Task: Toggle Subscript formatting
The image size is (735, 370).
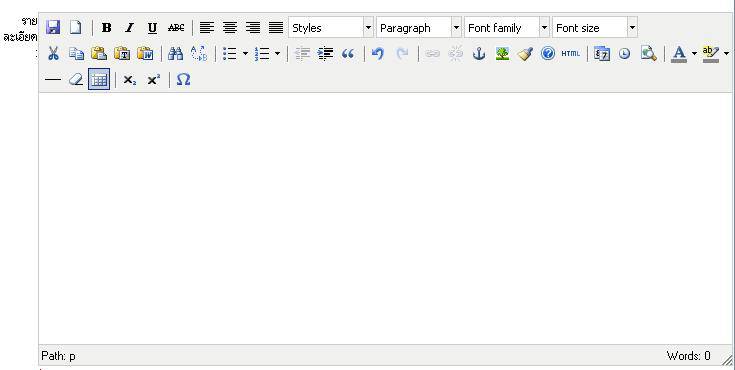Action: [129, 80]
